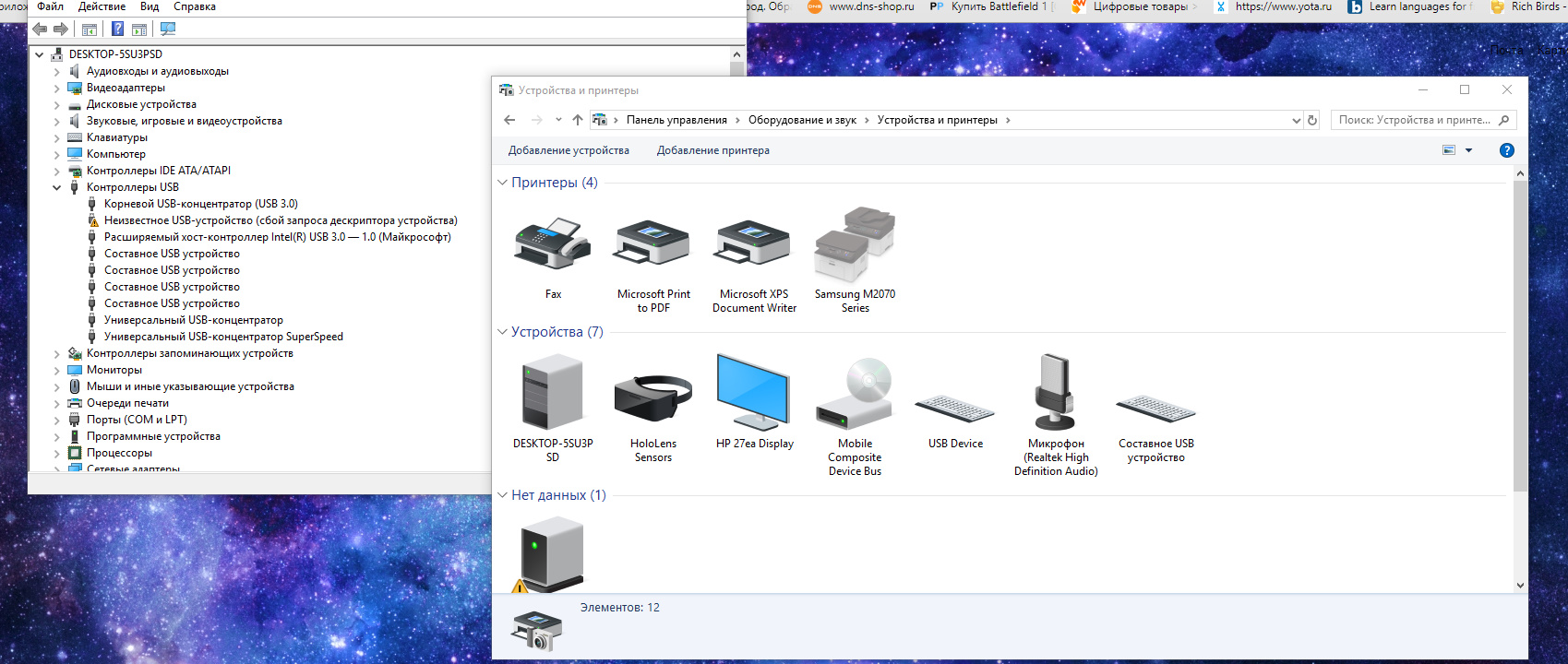Select Mobile Composite Device Bus icon

tap(855, 395)
